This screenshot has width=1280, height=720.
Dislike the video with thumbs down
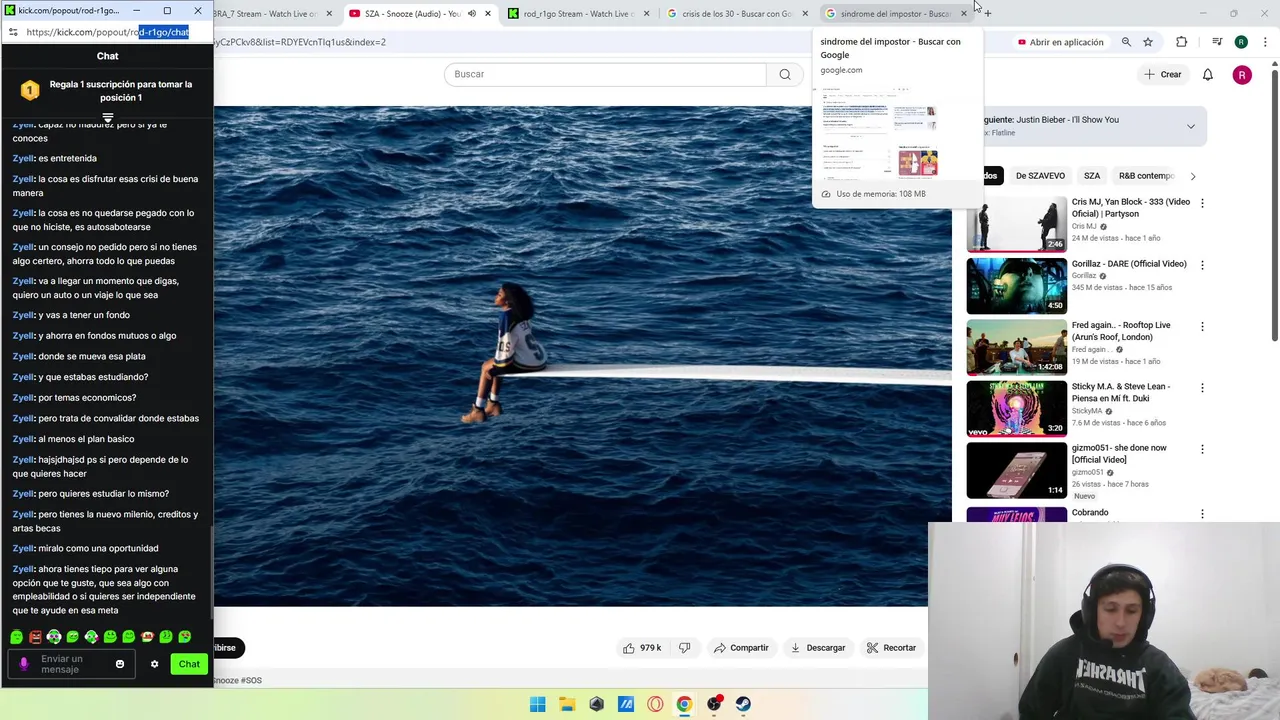(x=685, y=648)
